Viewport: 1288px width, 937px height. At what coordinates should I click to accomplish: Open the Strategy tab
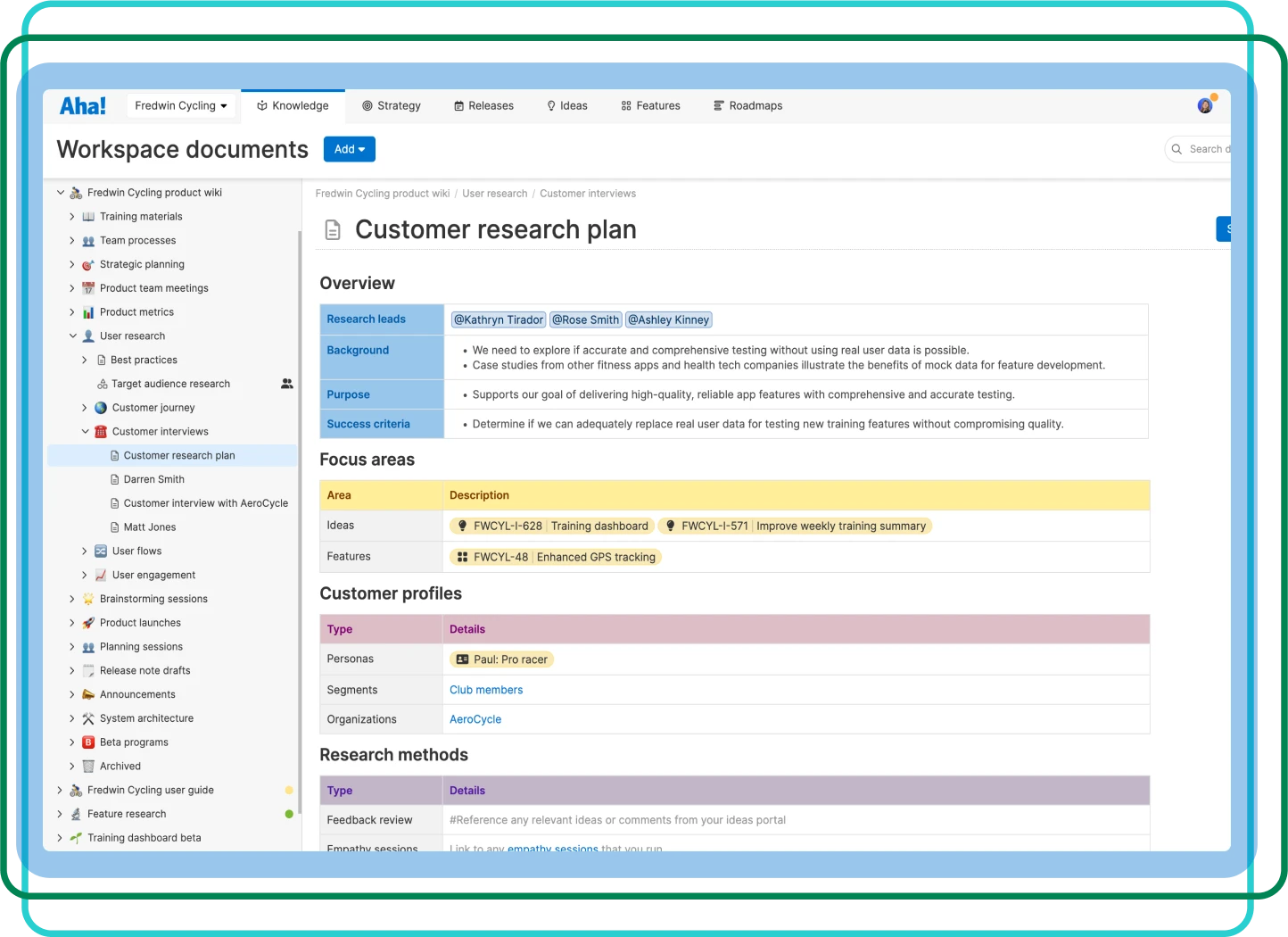click(x=391, y=106)
